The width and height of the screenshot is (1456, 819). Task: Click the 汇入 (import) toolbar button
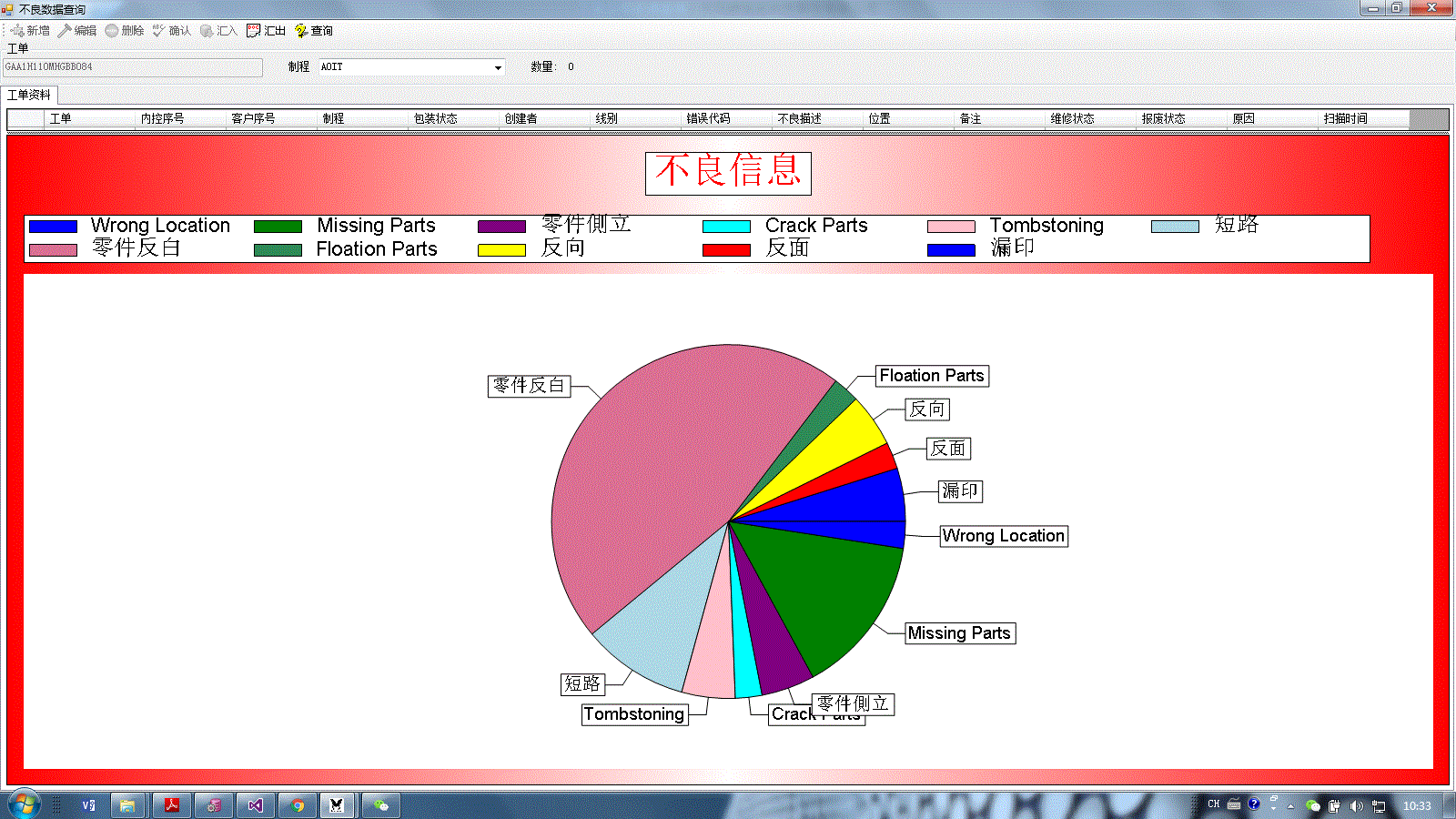pos(219,31)
